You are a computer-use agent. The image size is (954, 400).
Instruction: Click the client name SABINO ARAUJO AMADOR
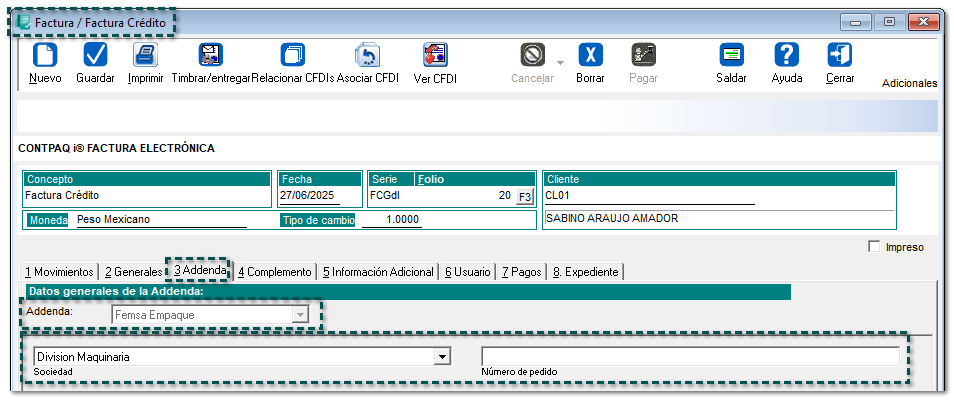click(x=612, y=219)
